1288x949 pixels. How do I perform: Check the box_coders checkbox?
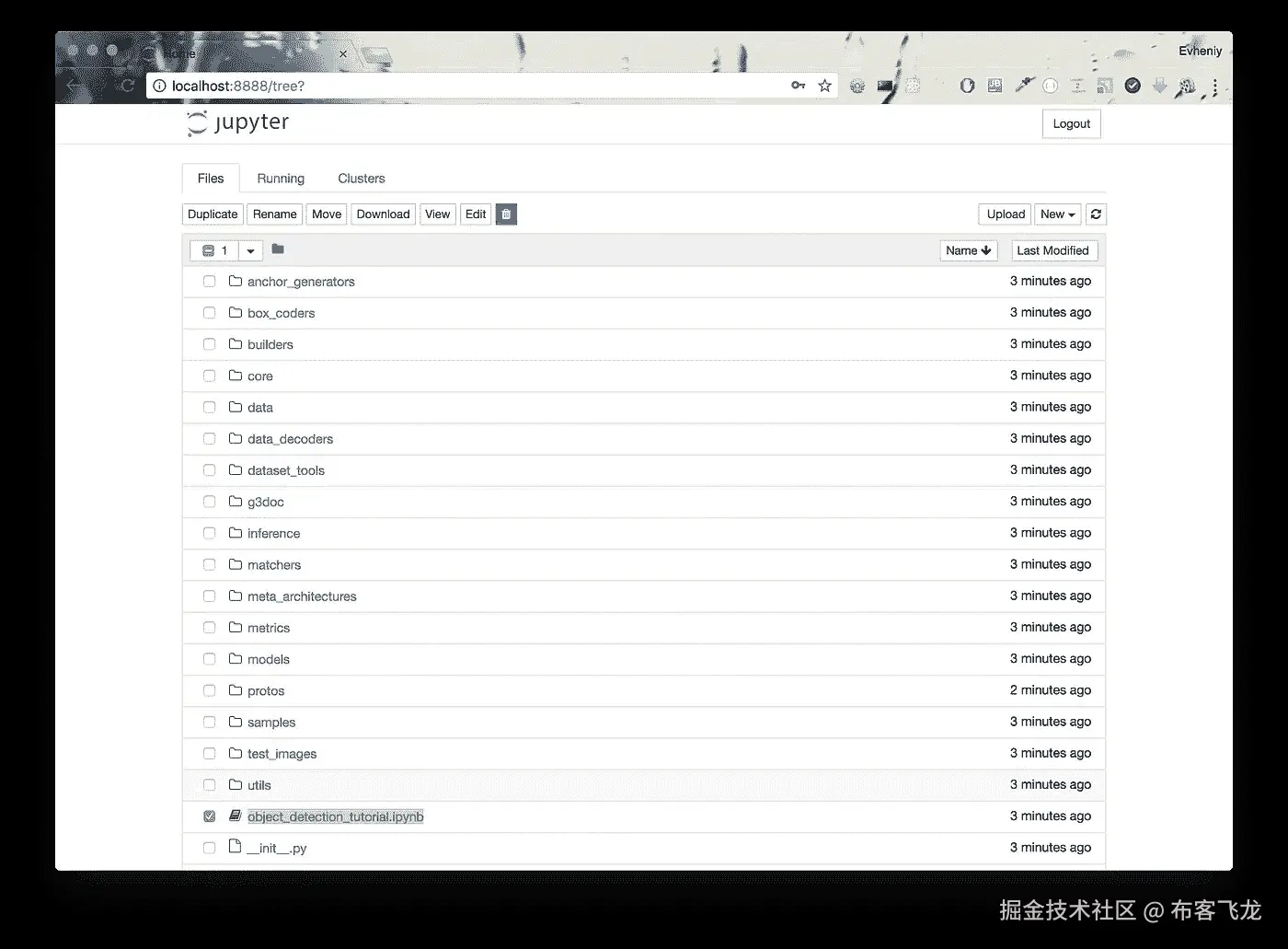tap(210, 313)
